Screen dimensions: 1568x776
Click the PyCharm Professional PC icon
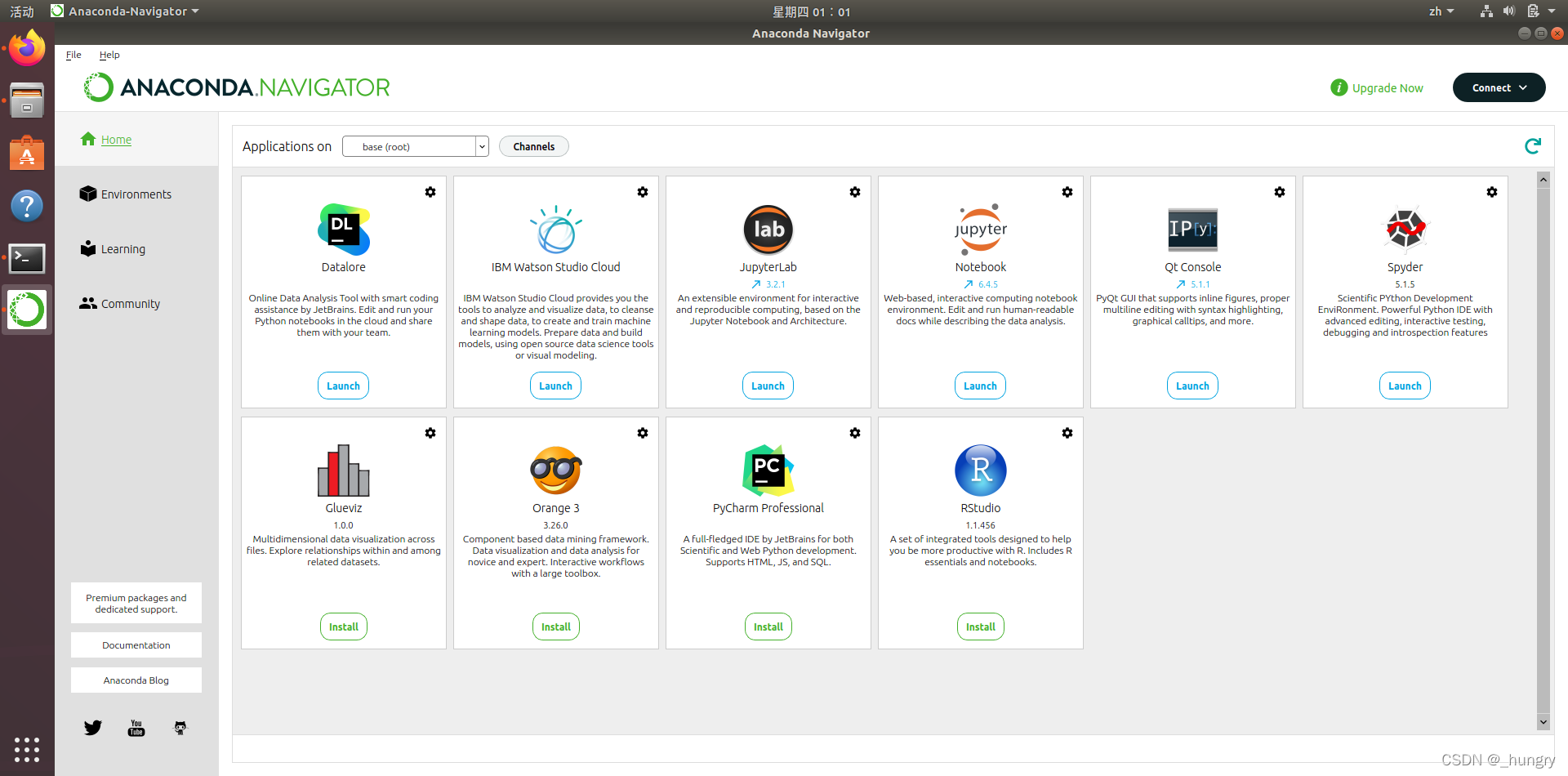(768, 471)
